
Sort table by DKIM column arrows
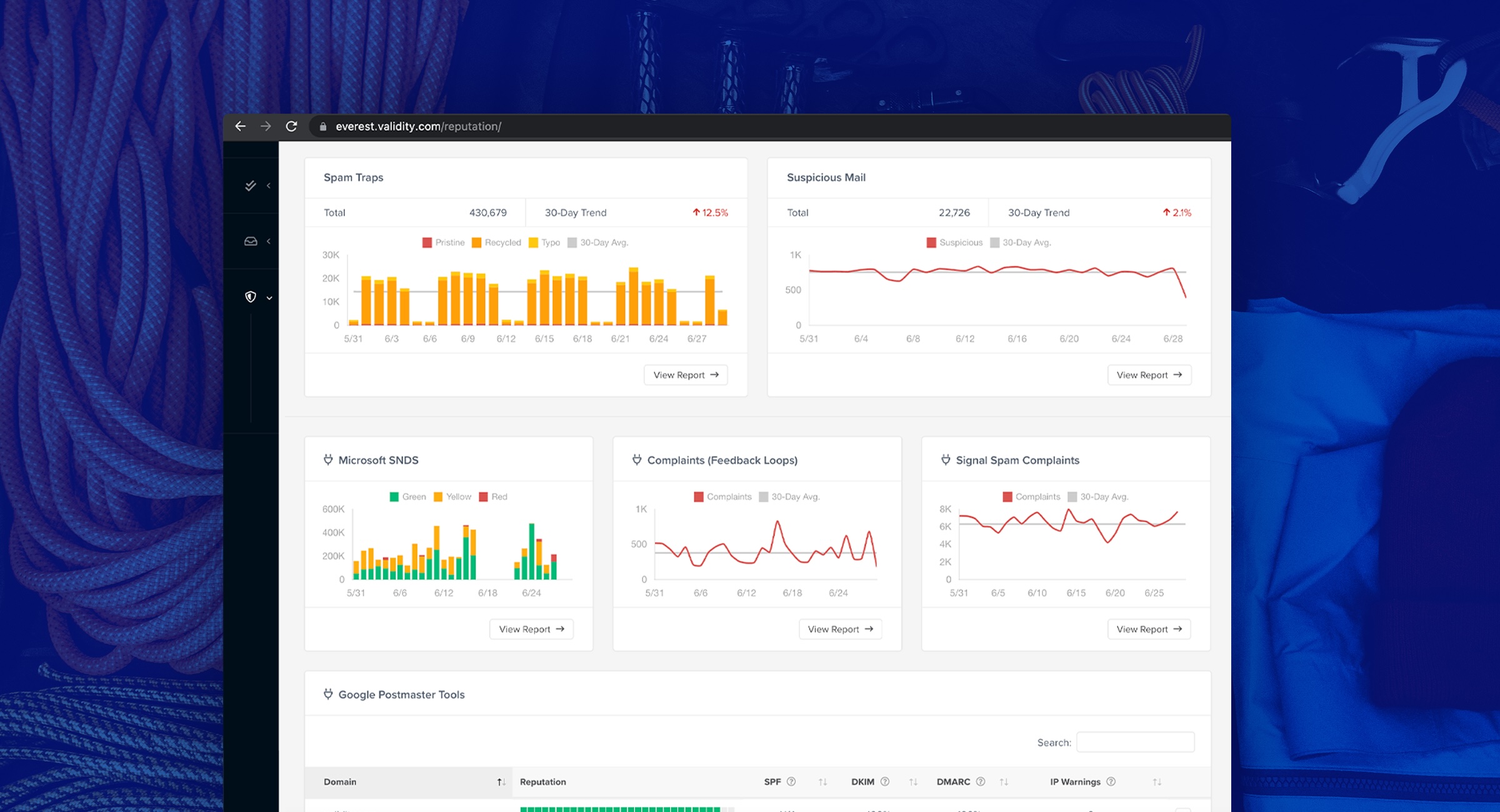click(x=913, y=782)
